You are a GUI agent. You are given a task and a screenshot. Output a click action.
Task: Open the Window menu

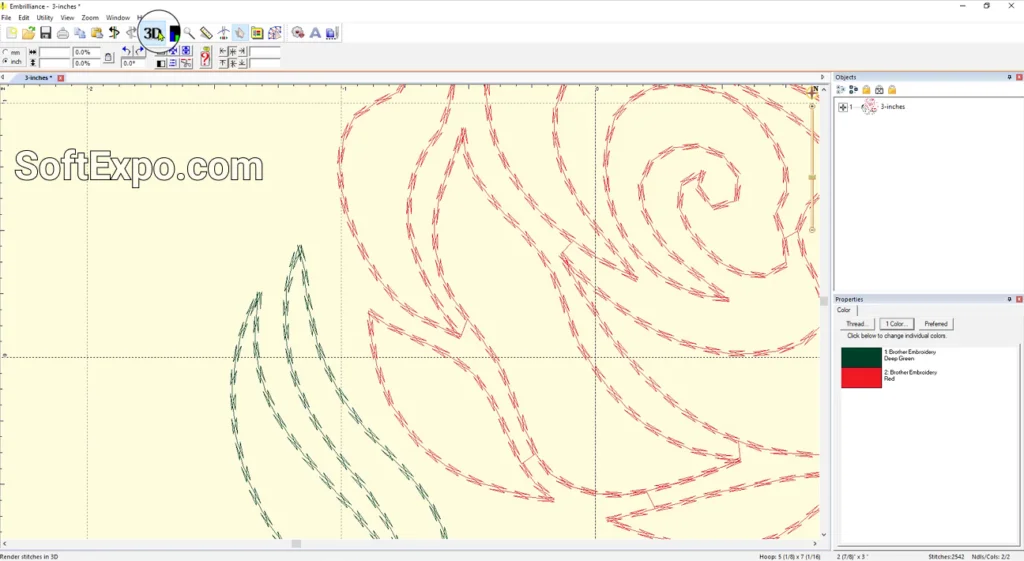tap(118, 18)
